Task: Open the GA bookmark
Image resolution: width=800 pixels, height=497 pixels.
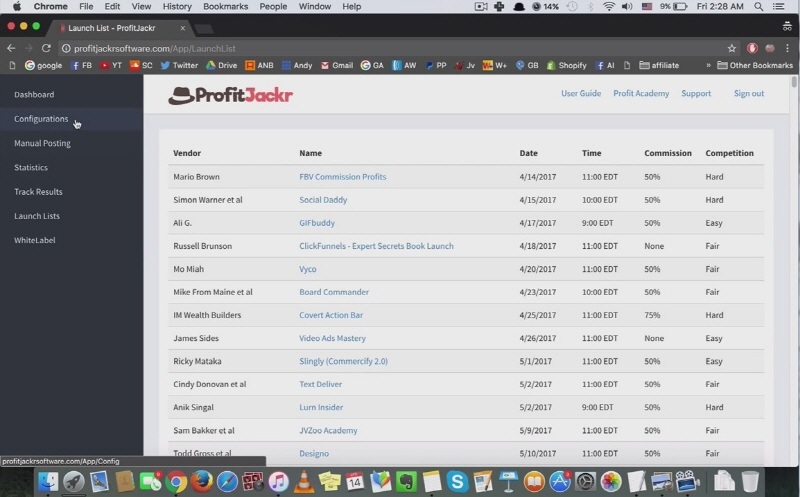Action: (372, 65)
